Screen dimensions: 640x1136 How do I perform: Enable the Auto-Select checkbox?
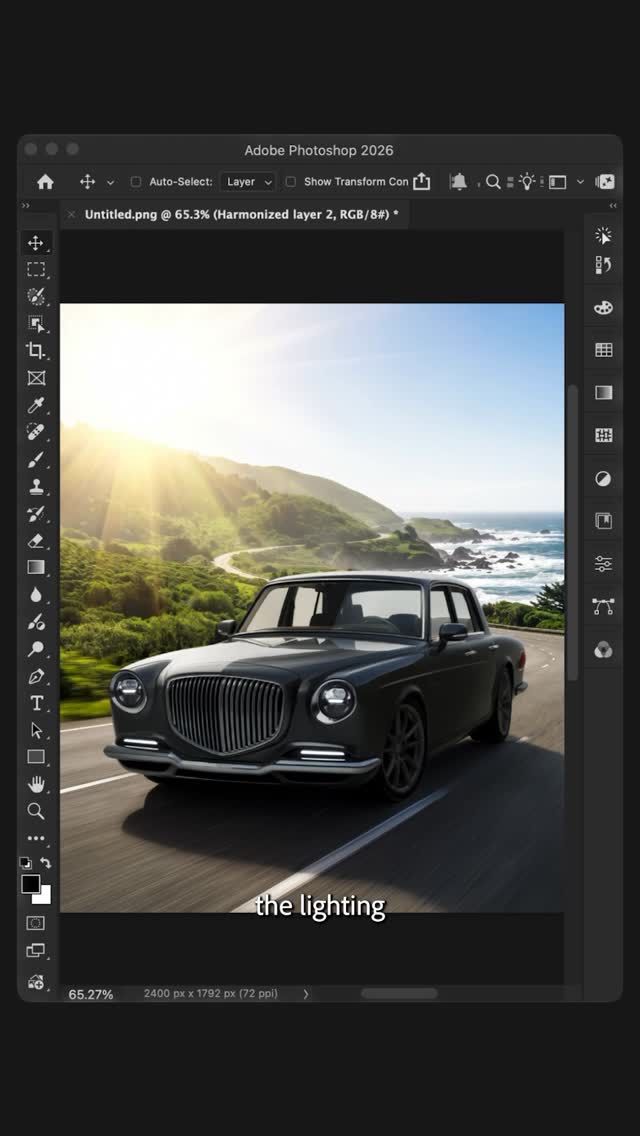coord(136,182)
